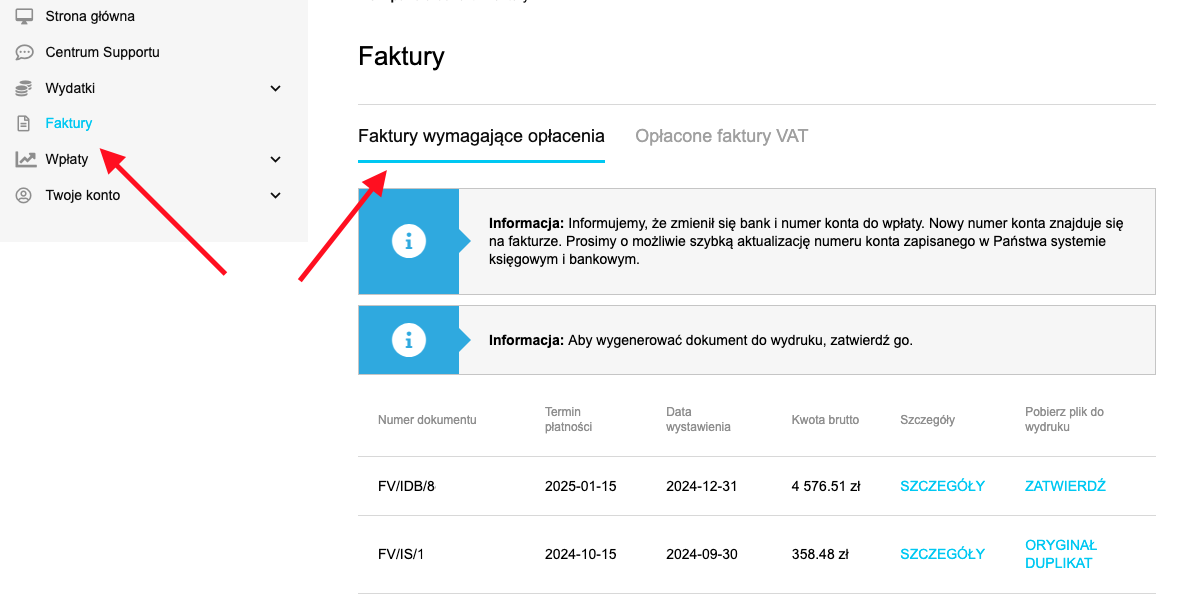The width and height of the screenshot is (1199, 614).
Task: Click the monitor icon beside Strona główna
Action: point(24,16)
